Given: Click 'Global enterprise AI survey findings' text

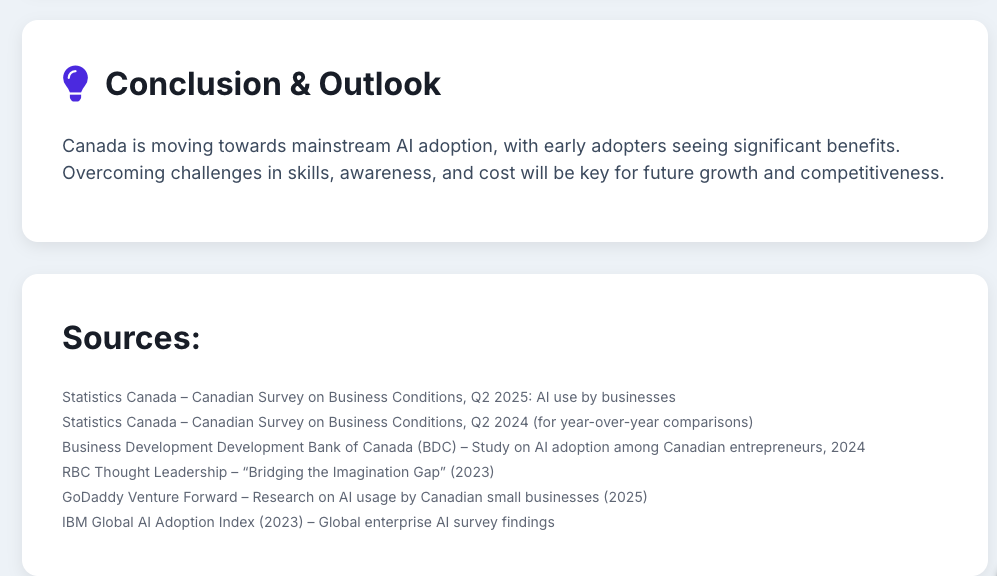Looking at the screenshot, I should click(436, 522).
